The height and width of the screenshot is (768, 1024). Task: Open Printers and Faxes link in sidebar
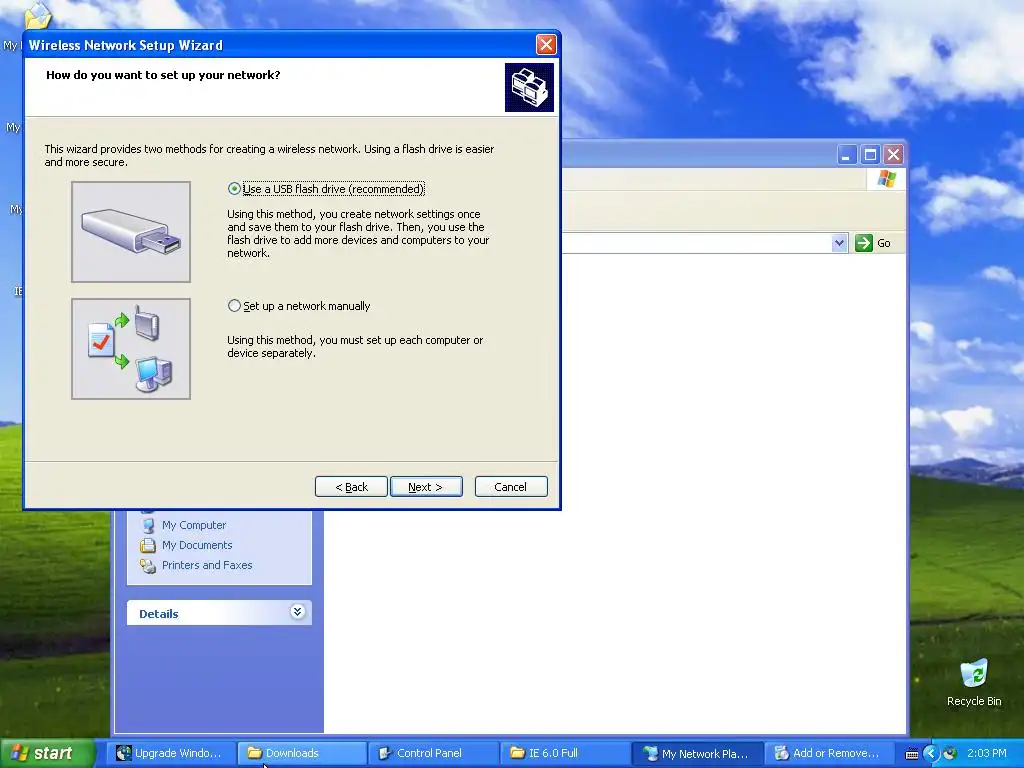coord(206,566)
